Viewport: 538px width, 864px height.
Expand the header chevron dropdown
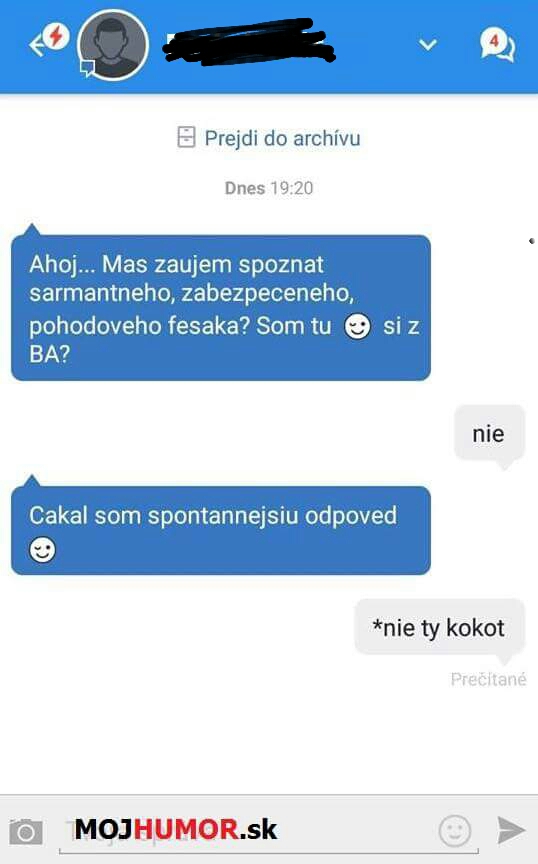[x=428, y=45]
